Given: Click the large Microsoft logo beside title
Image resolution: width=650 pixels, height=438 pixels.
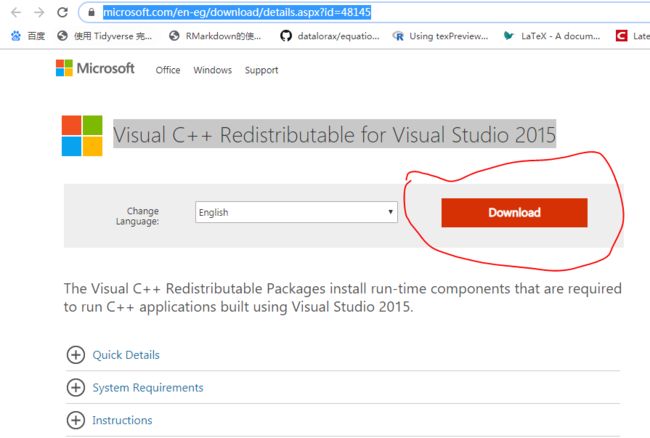Looking at the screenshot, I should pyautogui.click(x=82, y=136).
